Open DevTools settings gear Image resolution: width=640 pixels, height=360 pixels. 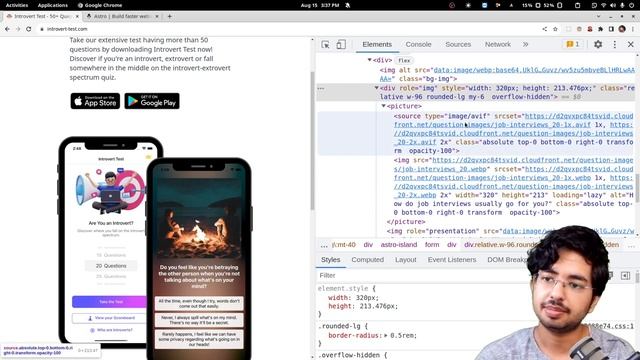tap(598, 44)
